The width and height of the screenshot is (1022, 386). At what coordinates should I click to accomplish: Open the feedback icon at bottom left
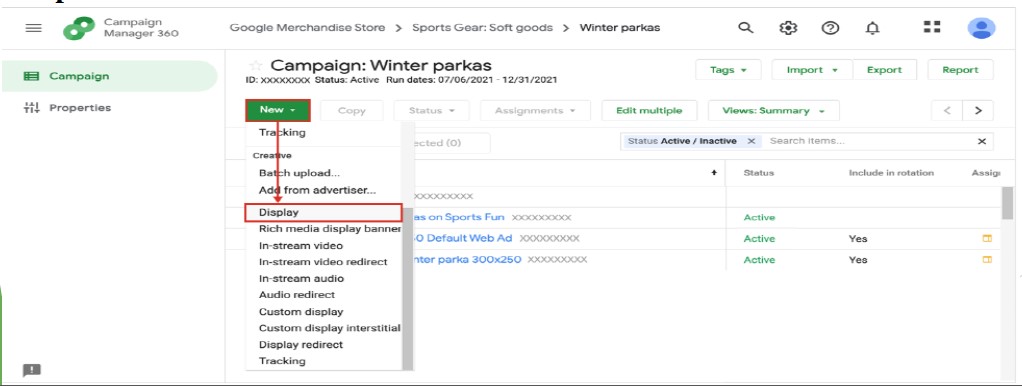tap(32, 370)
